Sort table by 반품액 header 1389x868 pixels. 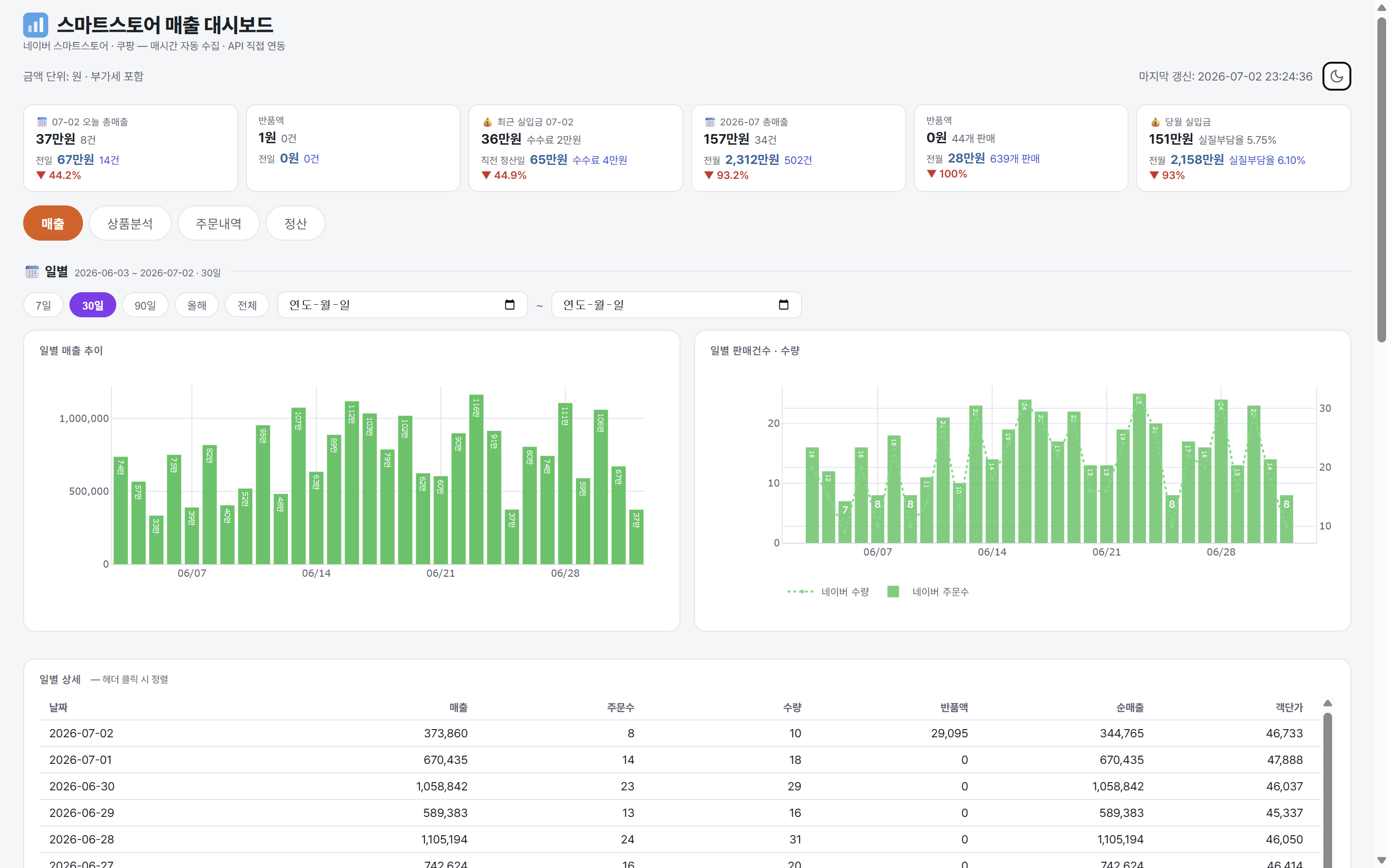(954, 707)
